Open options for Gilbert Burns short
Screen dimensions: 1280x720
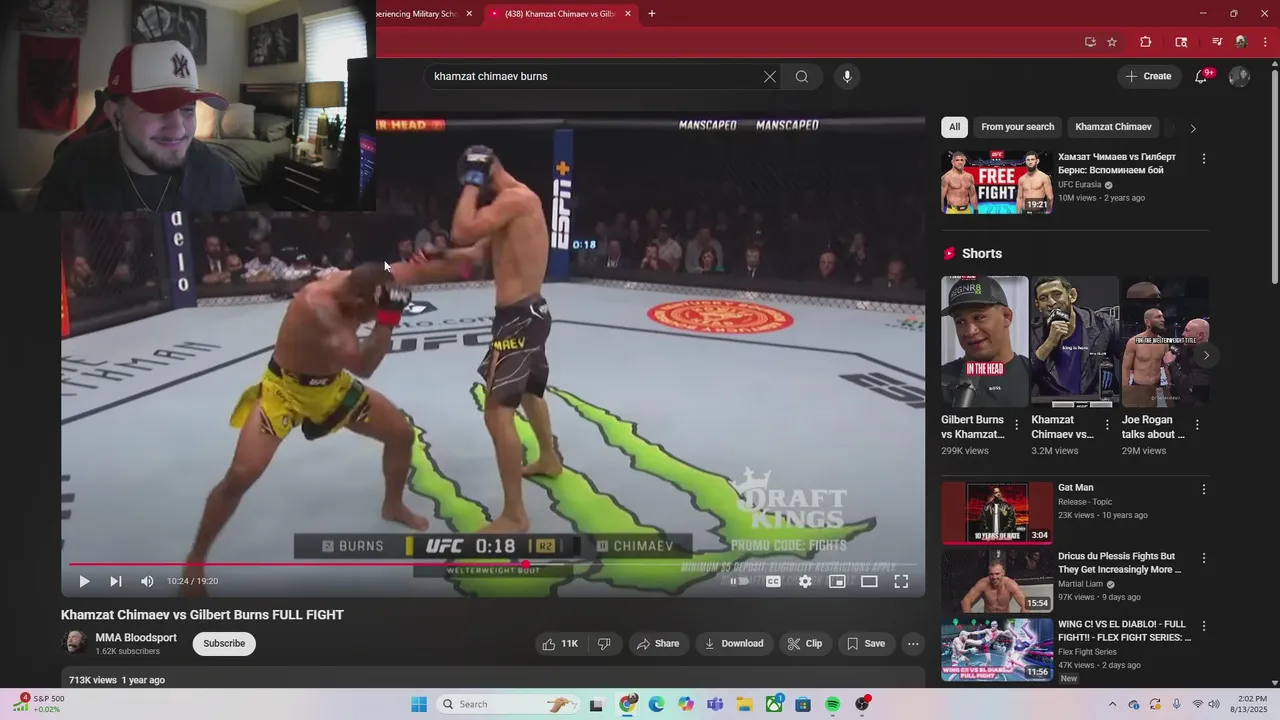[x=1017, y=425]
